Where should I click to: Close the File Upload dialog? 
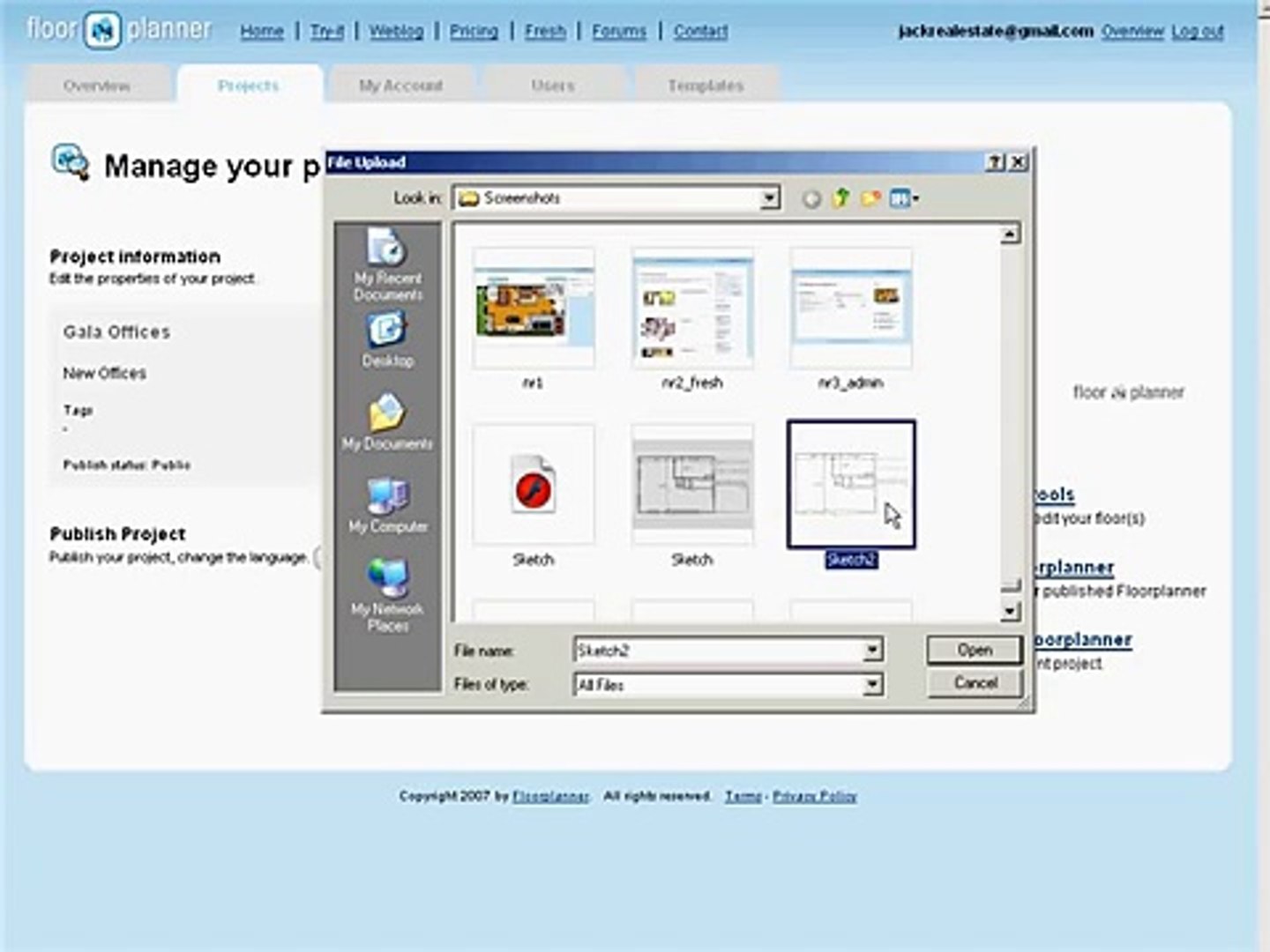coord(1018,162)
